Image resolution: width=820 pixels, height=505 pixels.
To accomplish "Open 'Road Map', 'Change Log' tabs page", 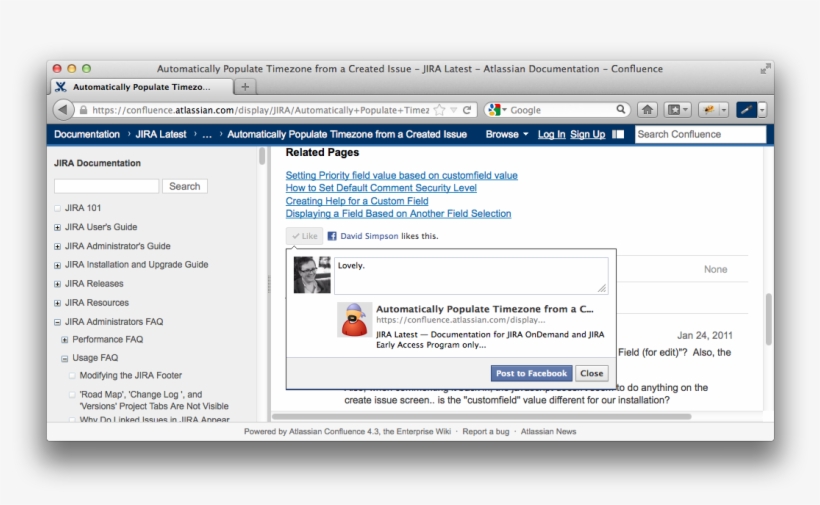I will point(154,400).
